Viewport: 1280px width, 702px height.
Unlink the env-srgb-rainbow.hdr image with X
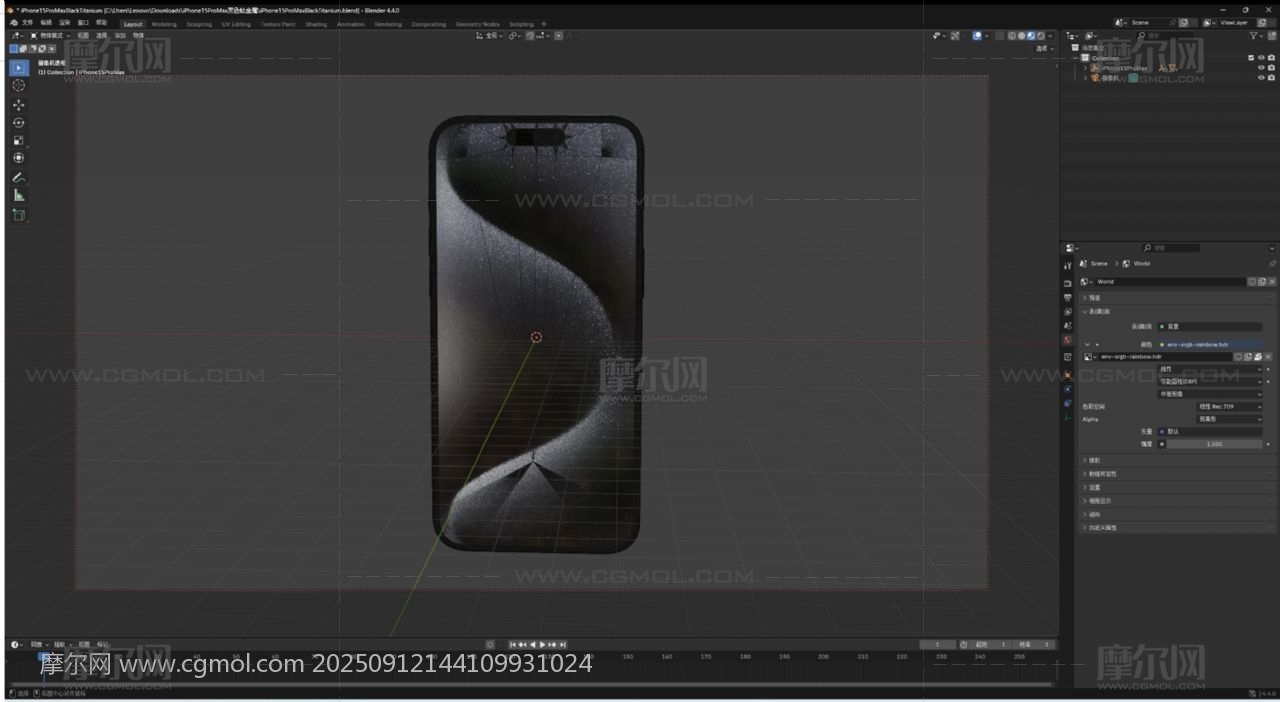point(1268,357)
